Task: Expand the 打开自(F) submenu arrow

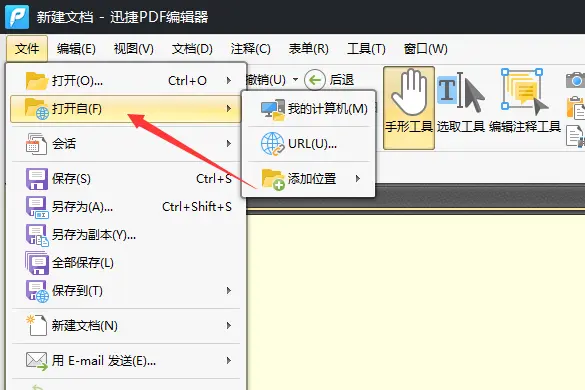Action: pyautogui.click(x=229, y=109)
